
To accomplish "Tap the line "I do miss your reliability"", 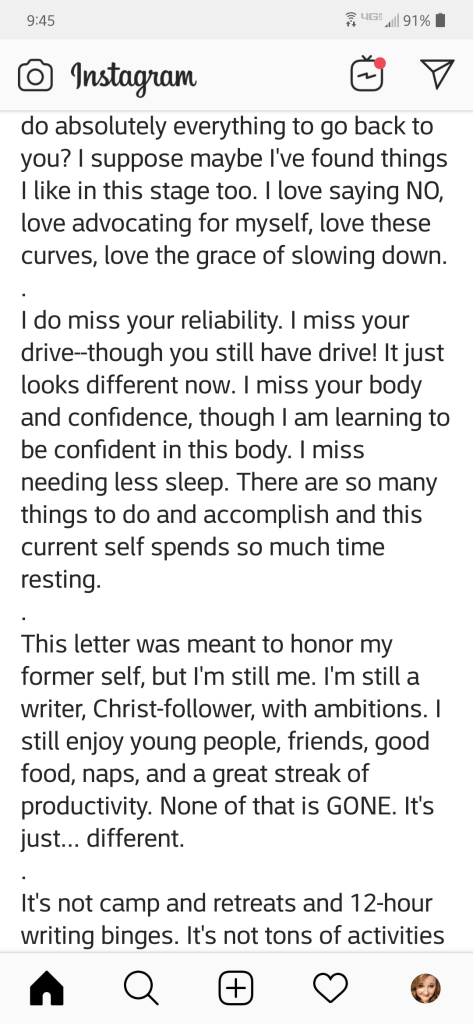I will click(x=215, y=321).
